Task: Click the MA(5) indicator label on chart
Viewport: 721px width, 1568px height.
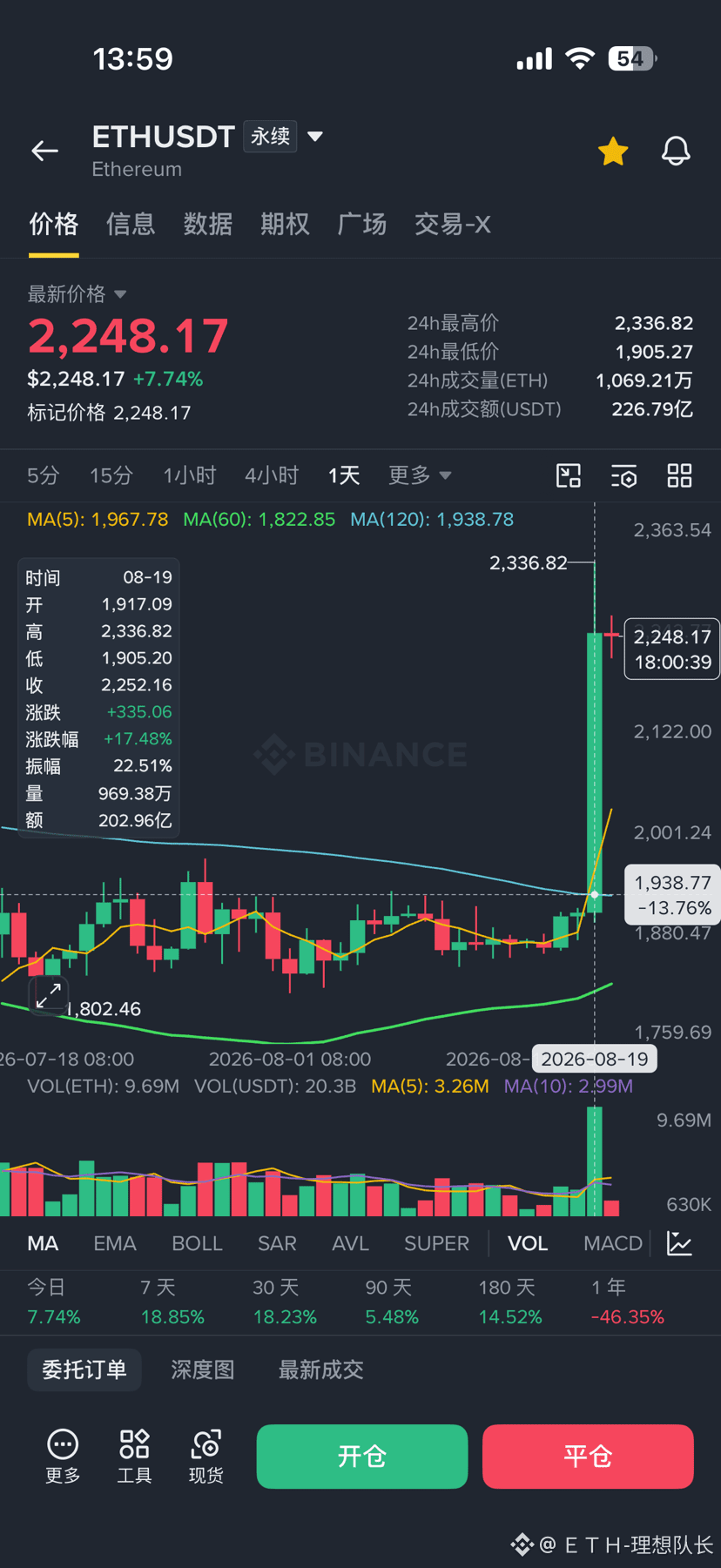Action: coord(98,520)
